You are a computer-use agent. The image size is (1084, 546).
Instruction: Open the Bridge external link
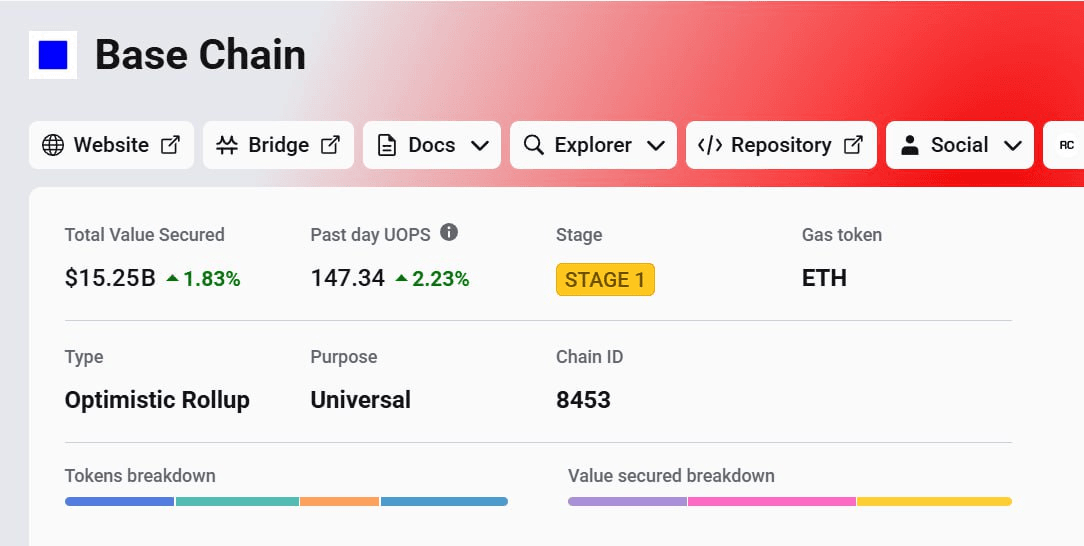click(330, 145)
